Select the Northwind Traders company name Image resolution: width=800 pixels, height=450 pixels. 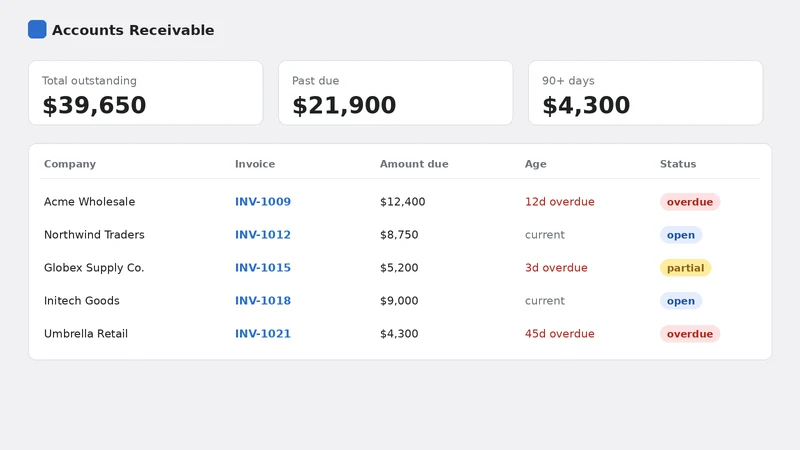[94, 235]
